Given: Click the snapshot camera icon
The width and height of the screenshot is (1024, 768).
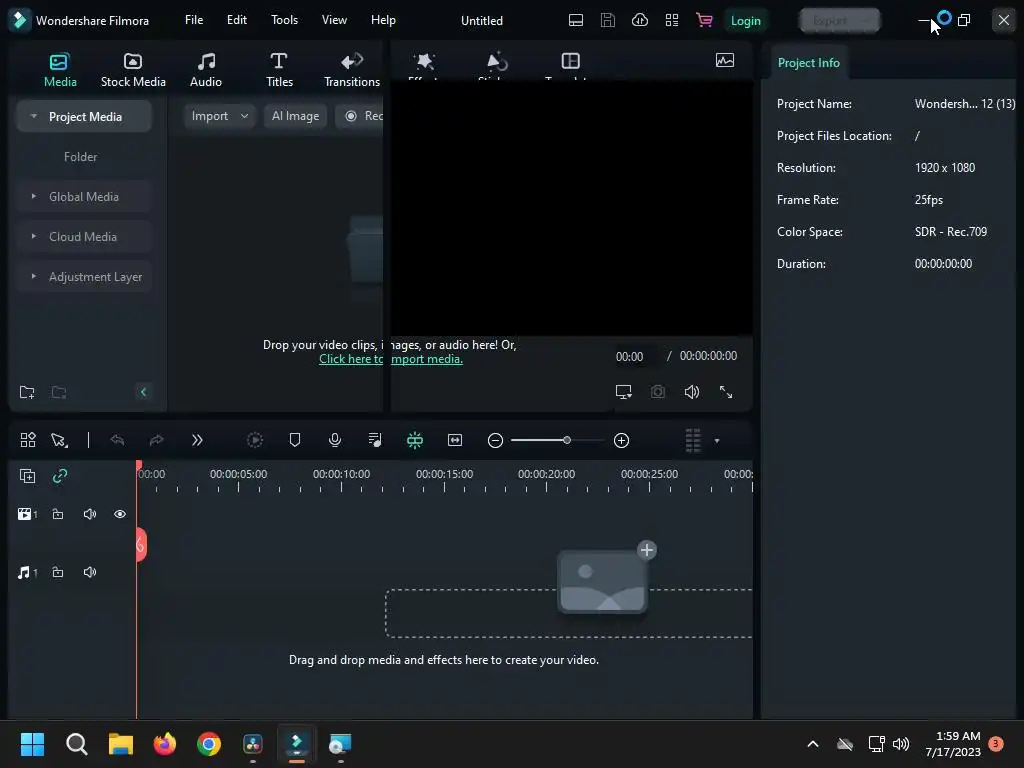Looking at the screenshot, I should tap(658, 392).
